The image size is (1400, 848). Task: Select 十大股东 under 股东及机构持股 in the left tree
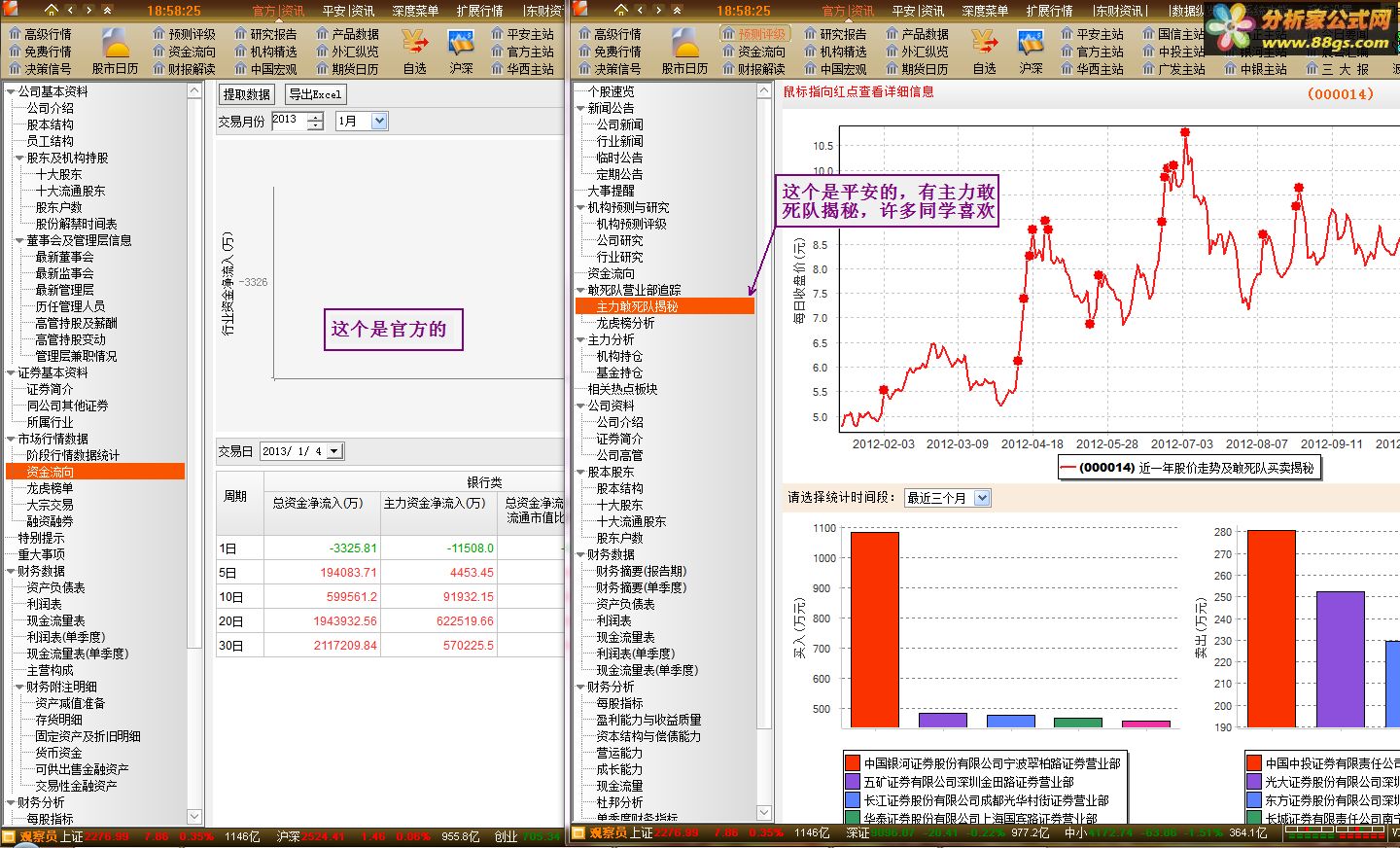[x=58, y=174]
